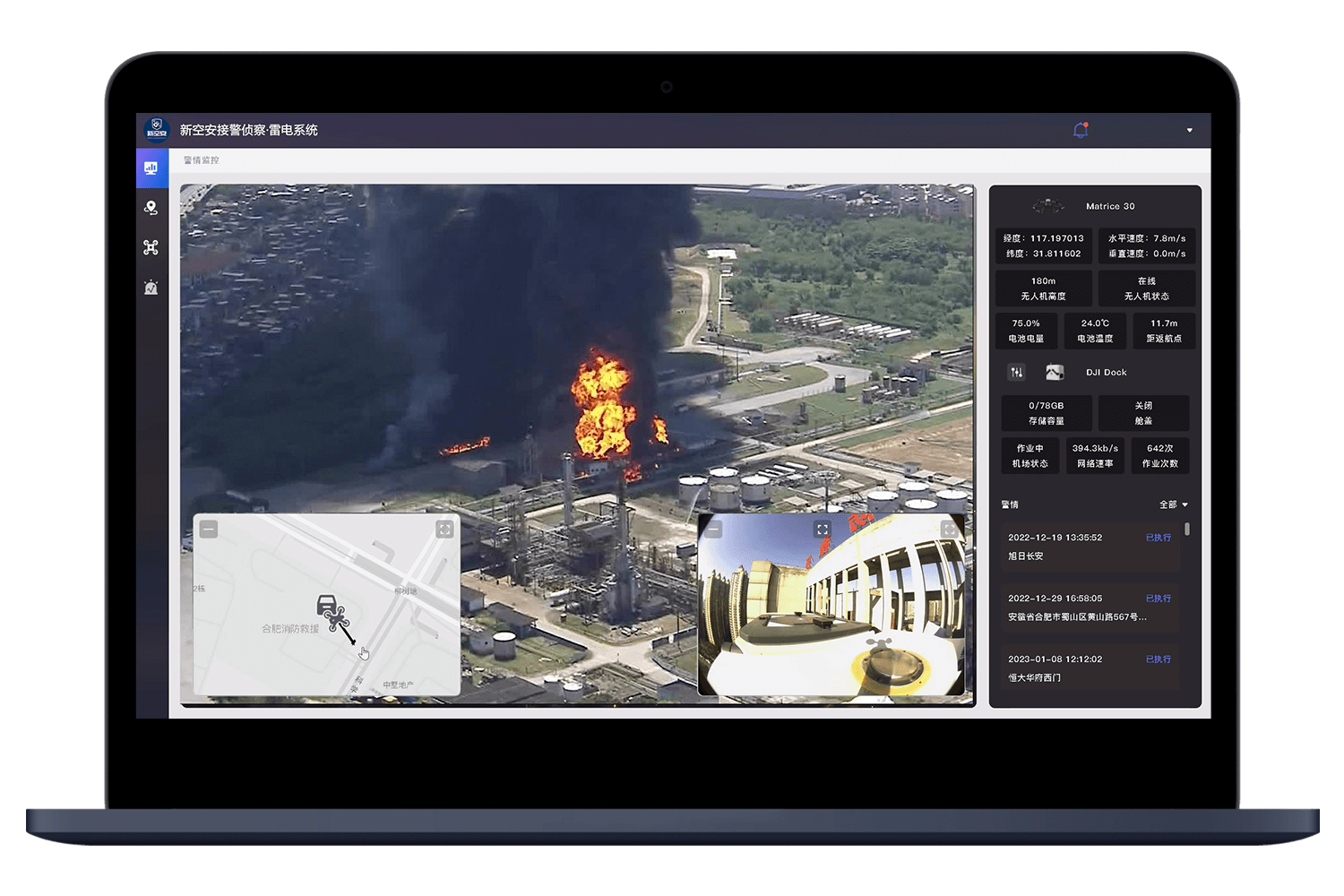Click the notification bell icon
The height and width of the screenshot is (896, 1344).
[x=1081, y=130]
